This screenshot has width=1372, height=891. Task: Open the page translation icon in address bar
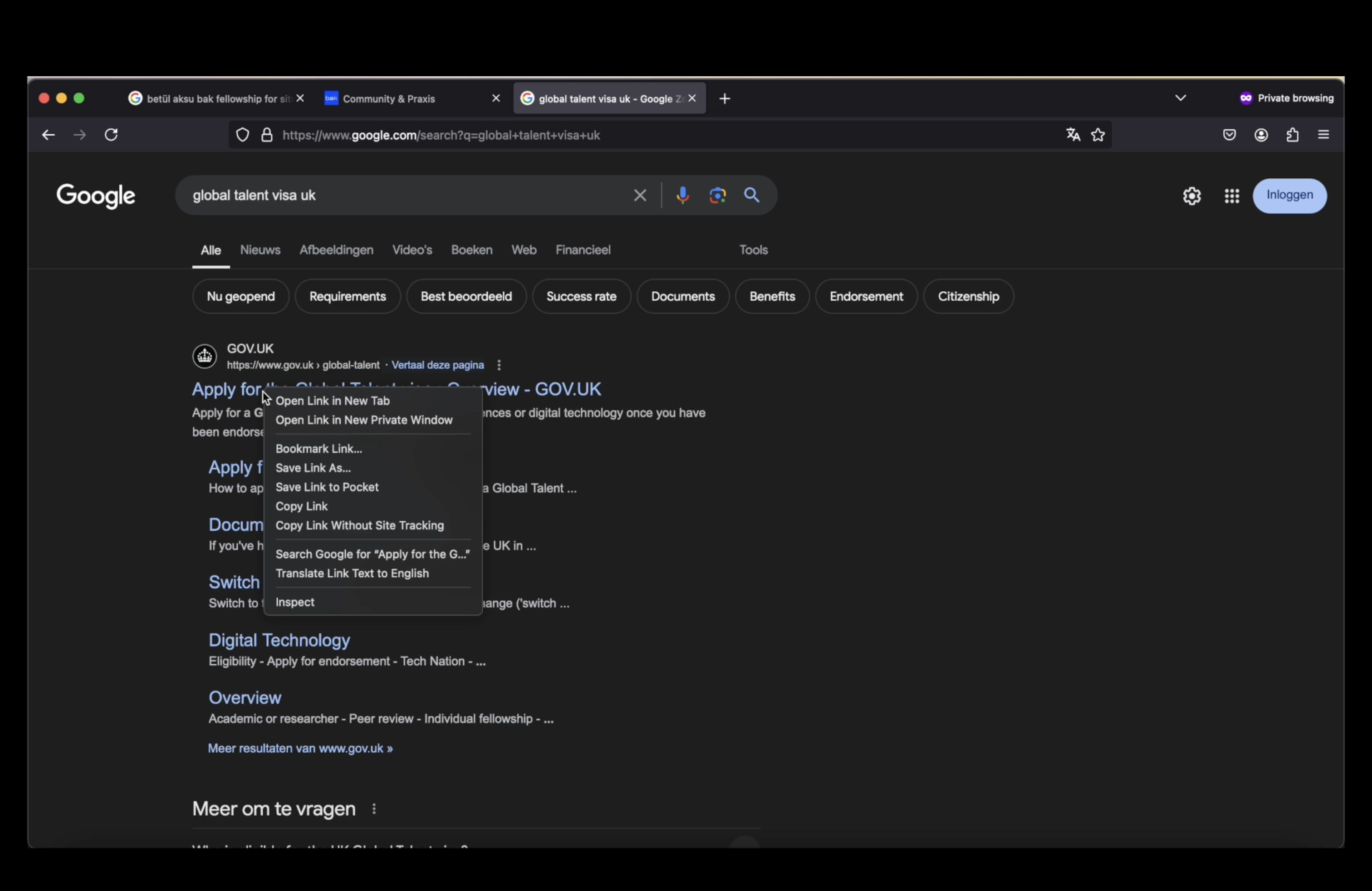(1073, 135)
